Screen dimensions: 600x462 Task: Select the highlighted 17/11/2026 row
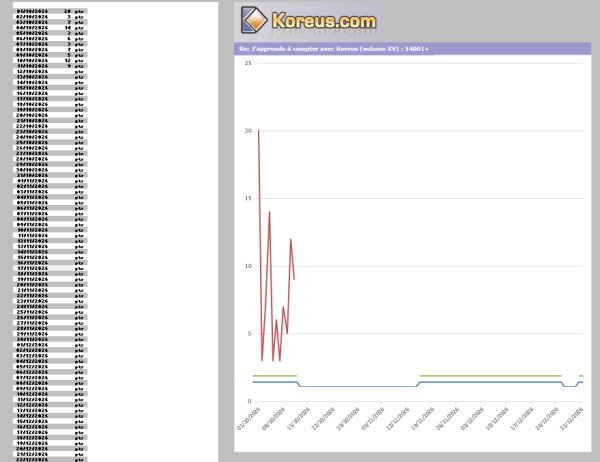coord(50,268)
